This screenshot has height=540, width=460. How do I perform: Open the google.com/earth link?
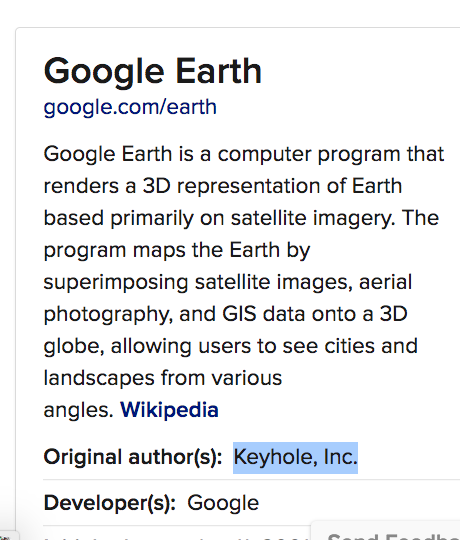(130, 107)
